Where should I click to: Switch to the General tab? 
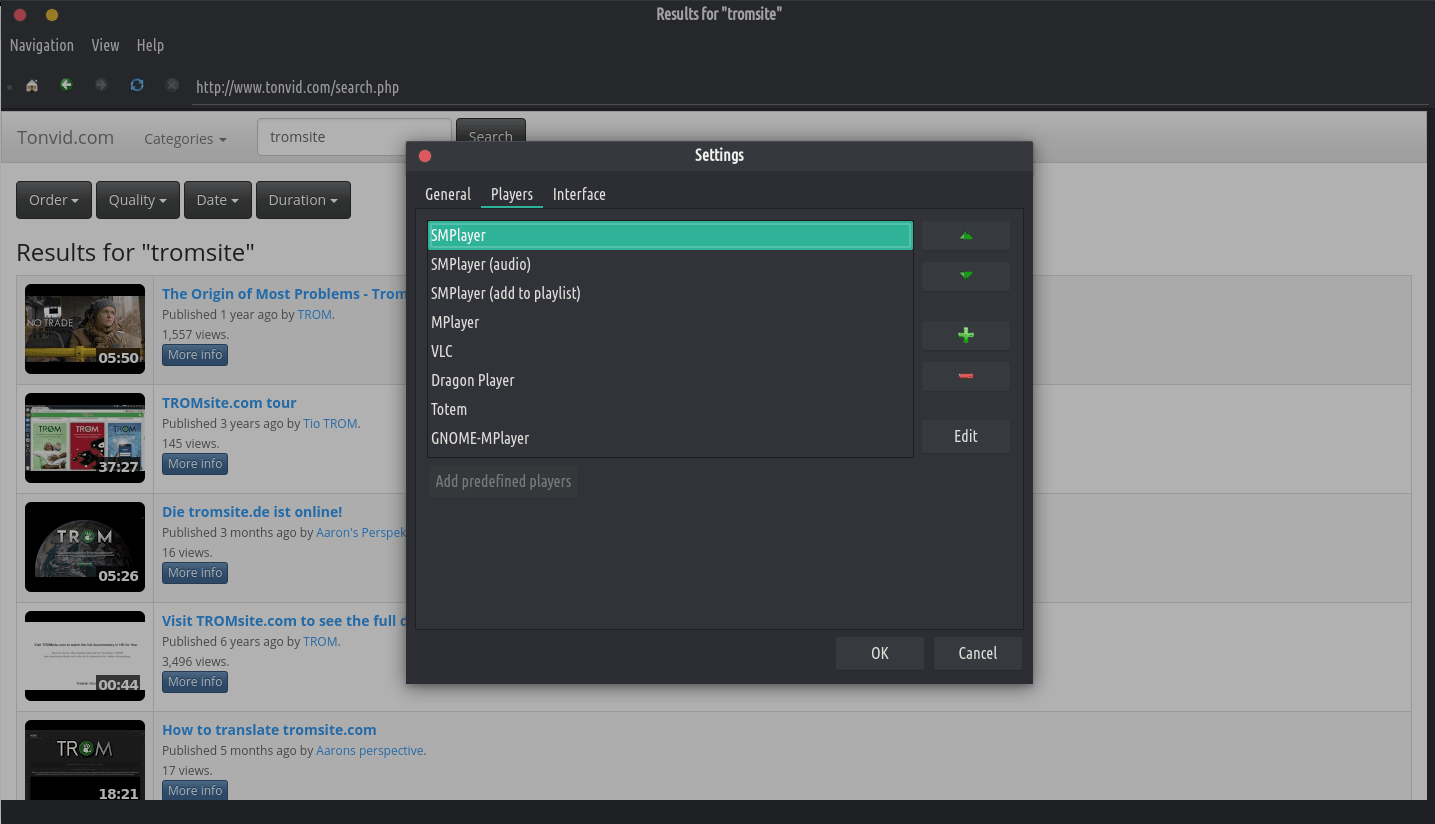[448, 194]
